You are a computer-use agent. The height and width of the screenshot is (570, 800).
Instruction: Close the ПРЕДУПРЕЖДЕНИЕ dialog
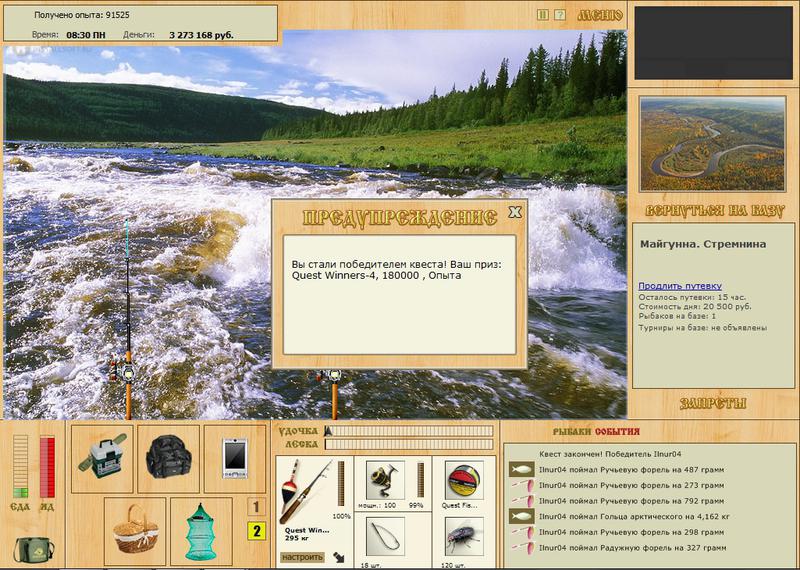(515, 212)
